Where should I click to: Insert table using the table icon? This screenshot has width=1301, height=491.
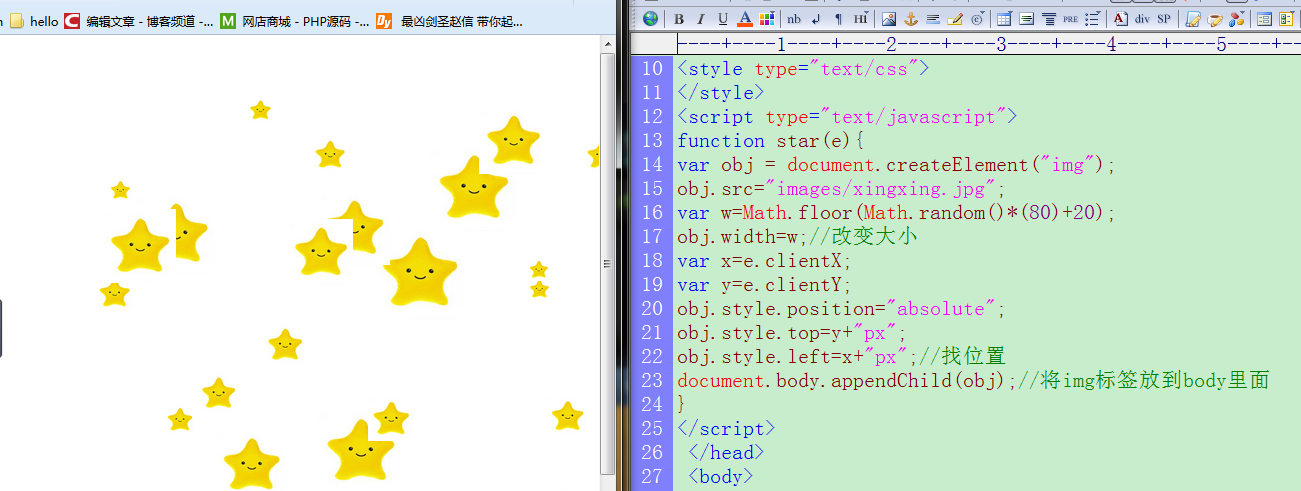1004,18
